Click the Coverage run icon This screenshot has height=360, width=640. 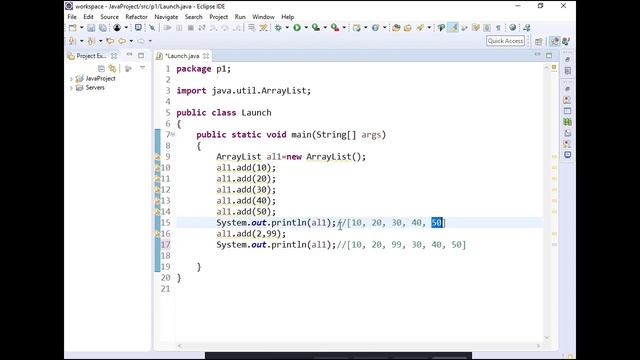pyautogui.click(x=316, y=27)
